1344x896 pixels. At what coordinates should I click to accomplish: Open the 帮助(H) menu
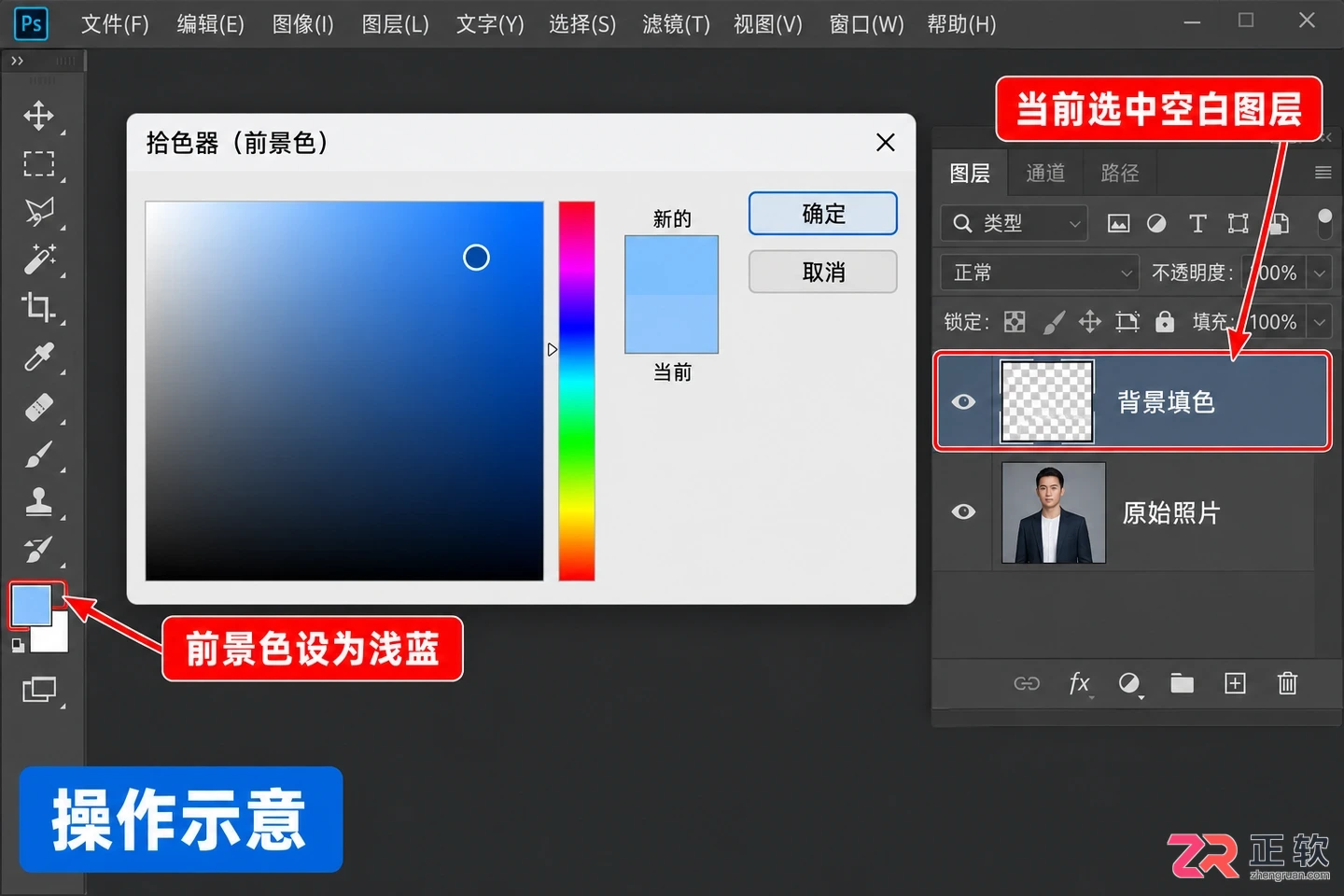click(961, 24)
